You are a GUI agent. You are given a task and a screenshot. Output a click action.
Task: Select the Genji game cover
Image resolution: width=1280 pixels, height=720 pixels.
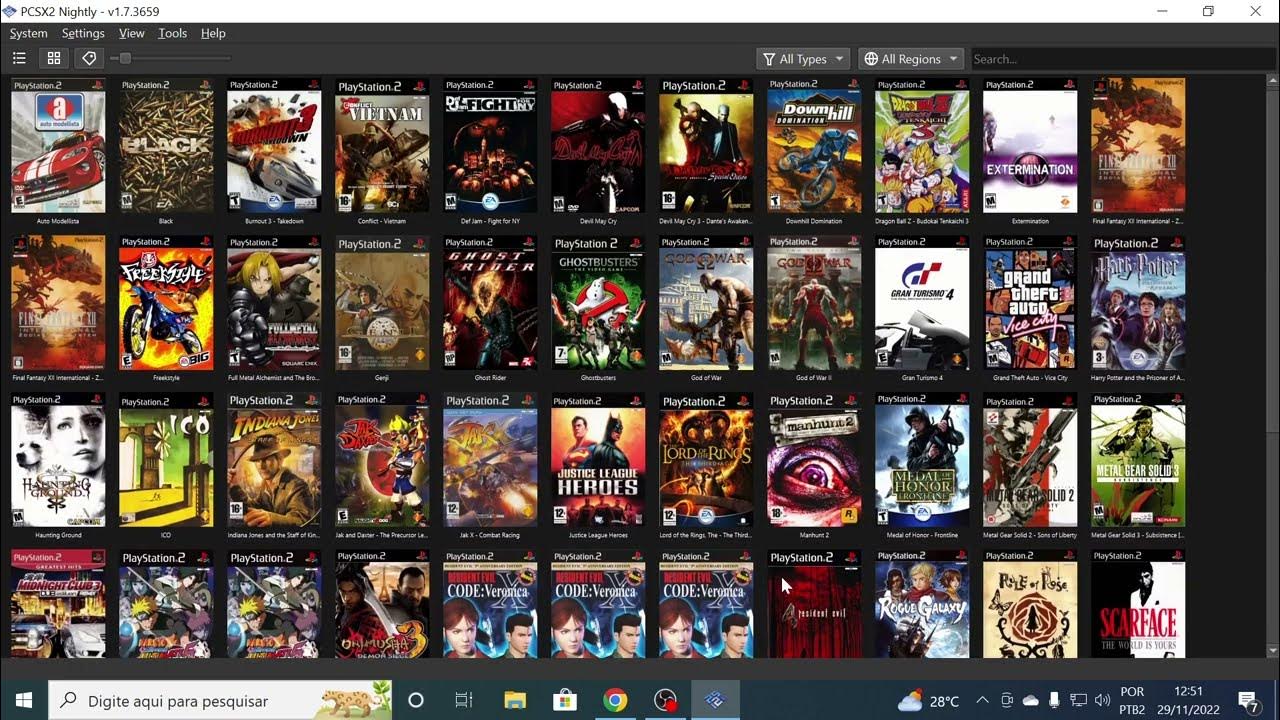click(382, 303)
